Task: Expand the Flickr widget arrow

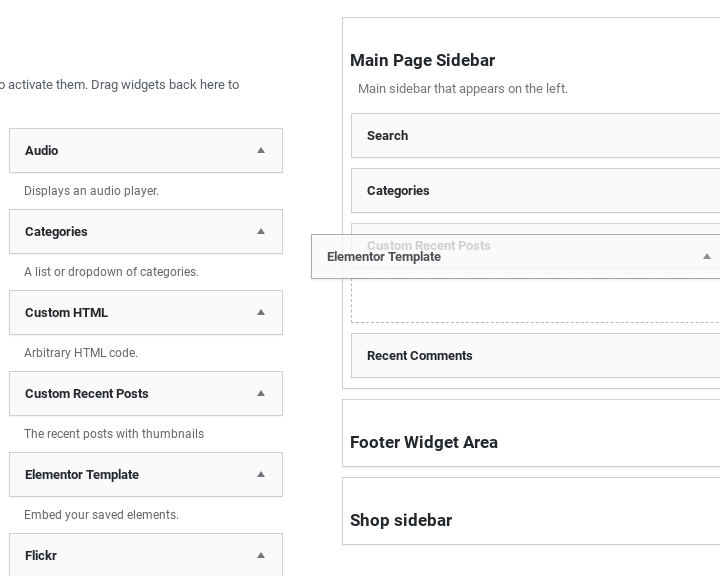Action: [x=261, y=556]
